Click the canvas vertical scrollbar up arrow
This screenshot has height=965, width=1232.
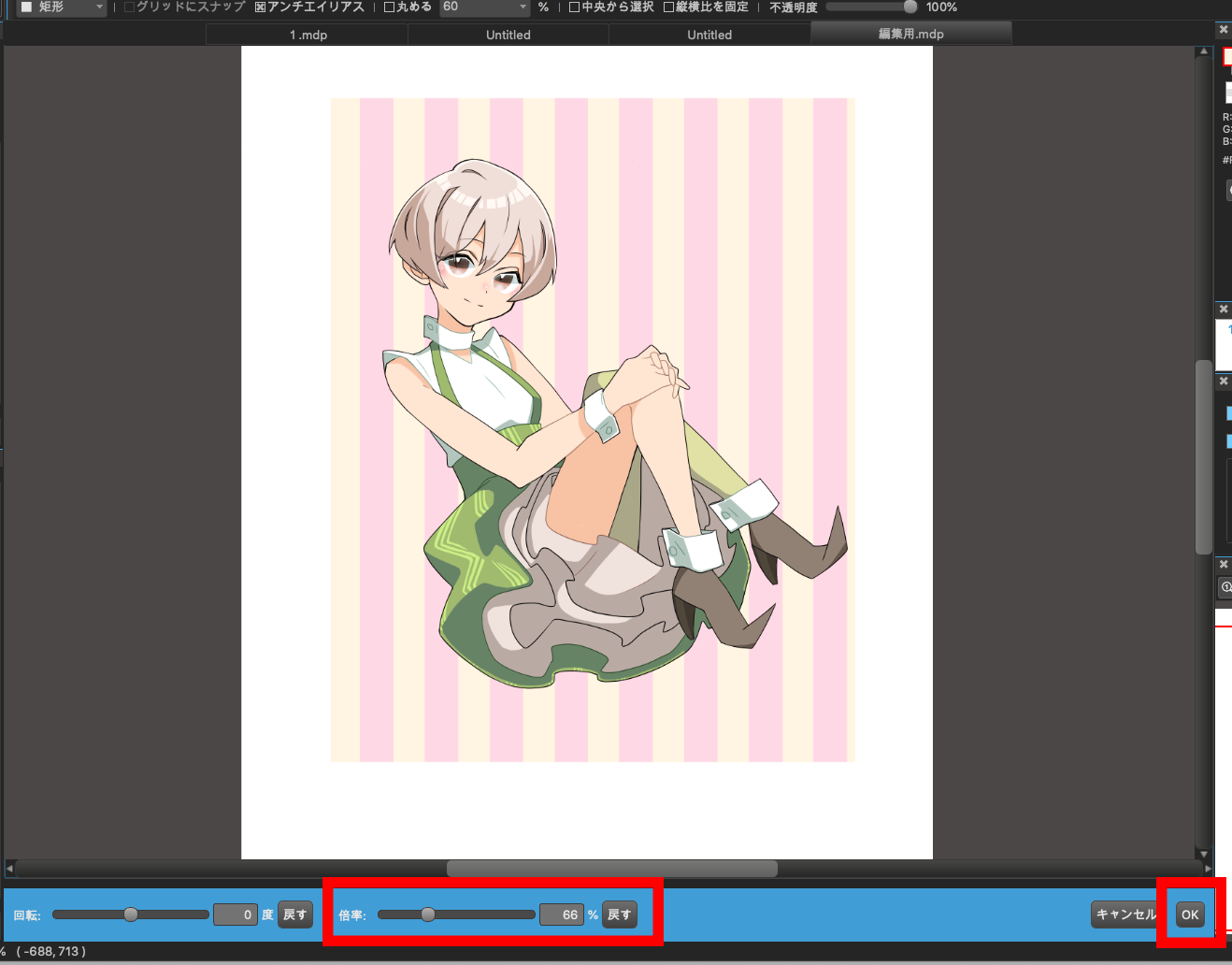[x=1203, y=51]
